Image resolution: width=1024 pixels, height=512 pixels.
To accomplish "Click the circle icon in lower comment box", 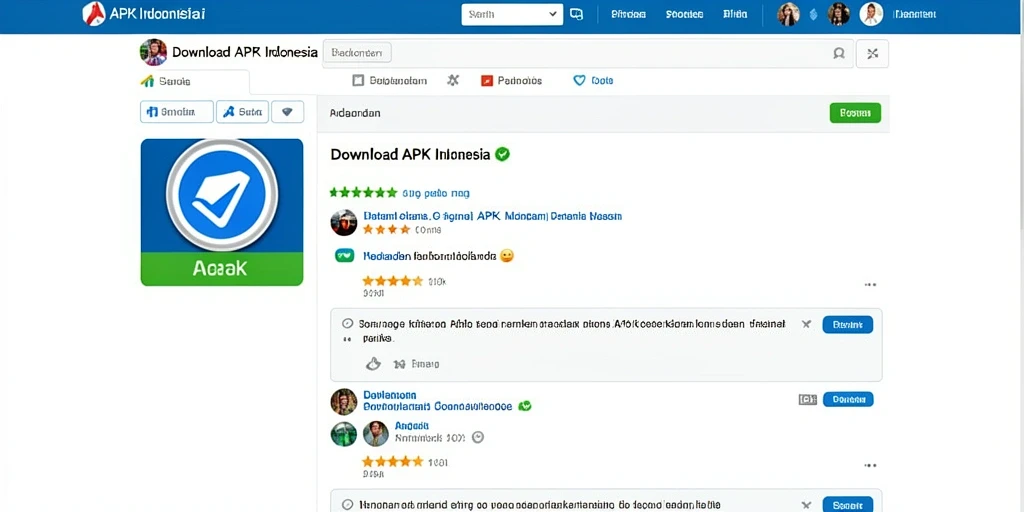I will [x=347, y=505].
